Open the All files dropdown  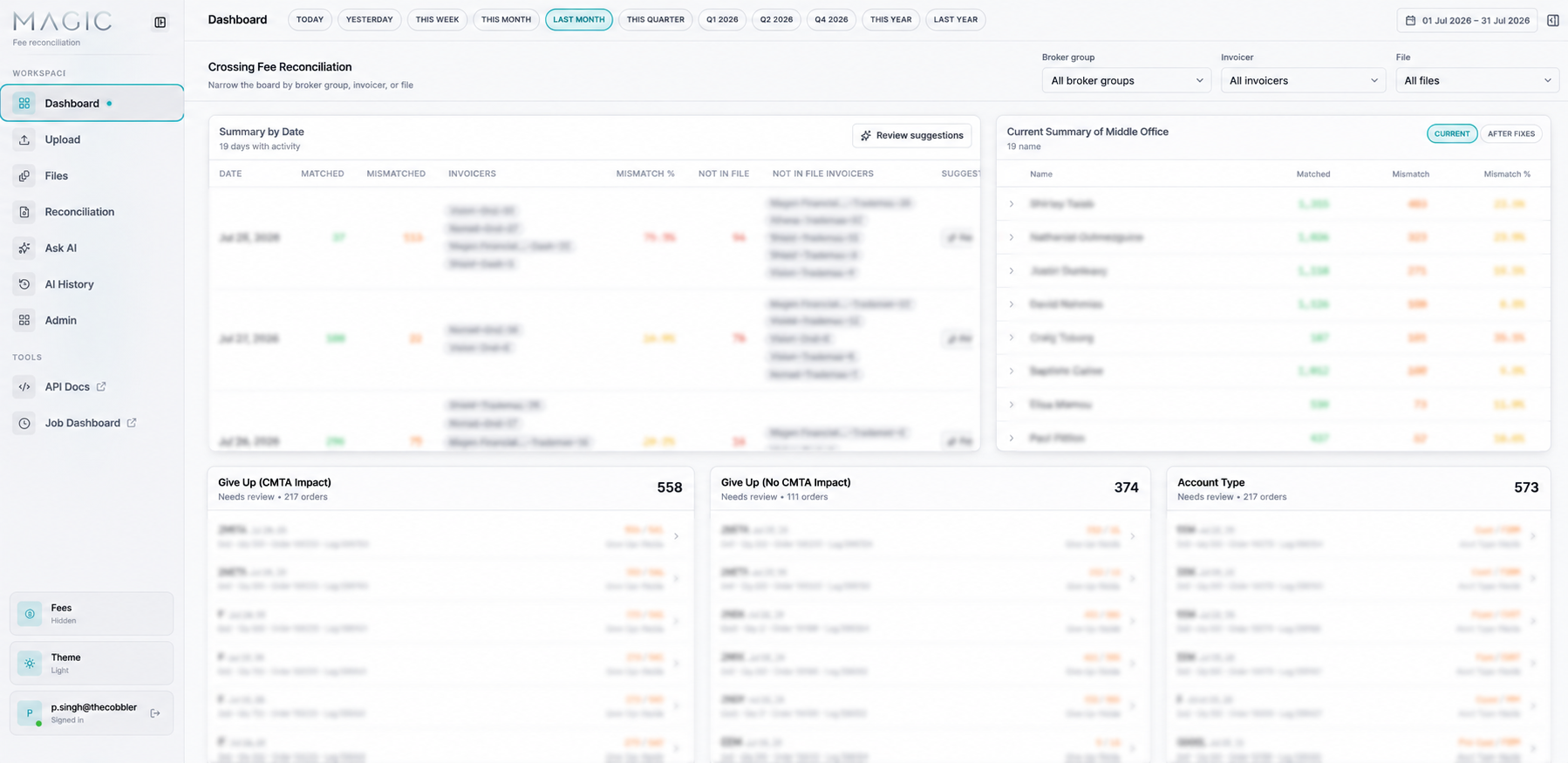(x=1477, y=80)
